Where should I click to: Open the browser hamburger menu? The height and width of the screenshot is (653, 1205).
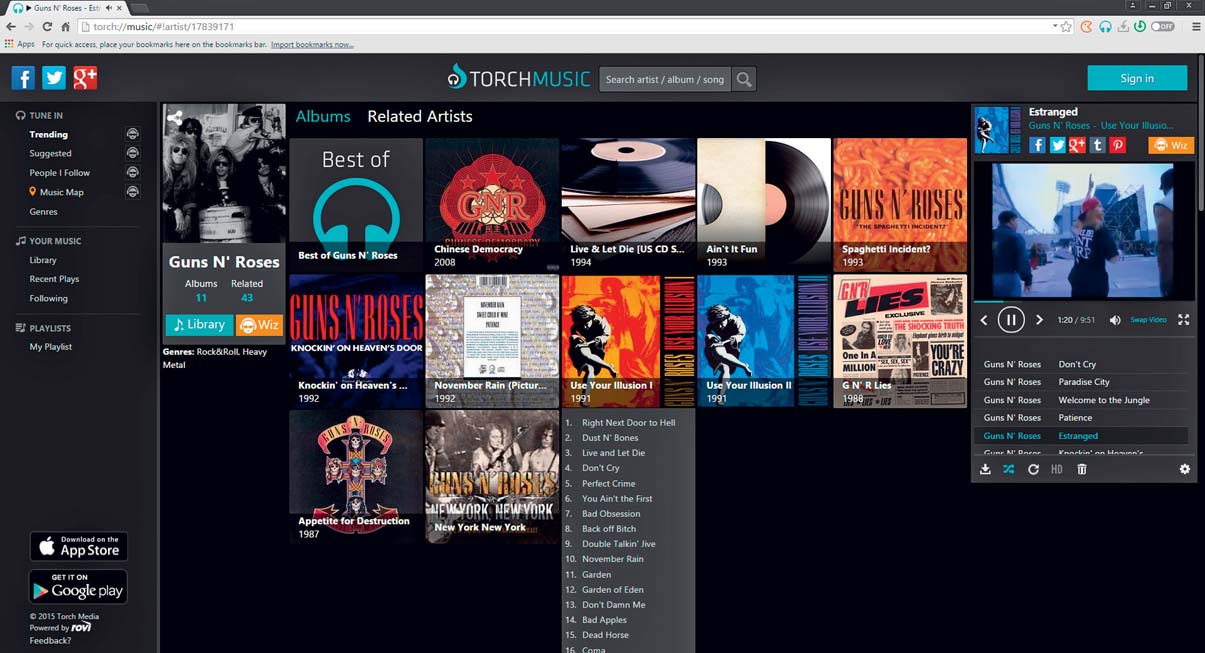tap(1196, 26)
